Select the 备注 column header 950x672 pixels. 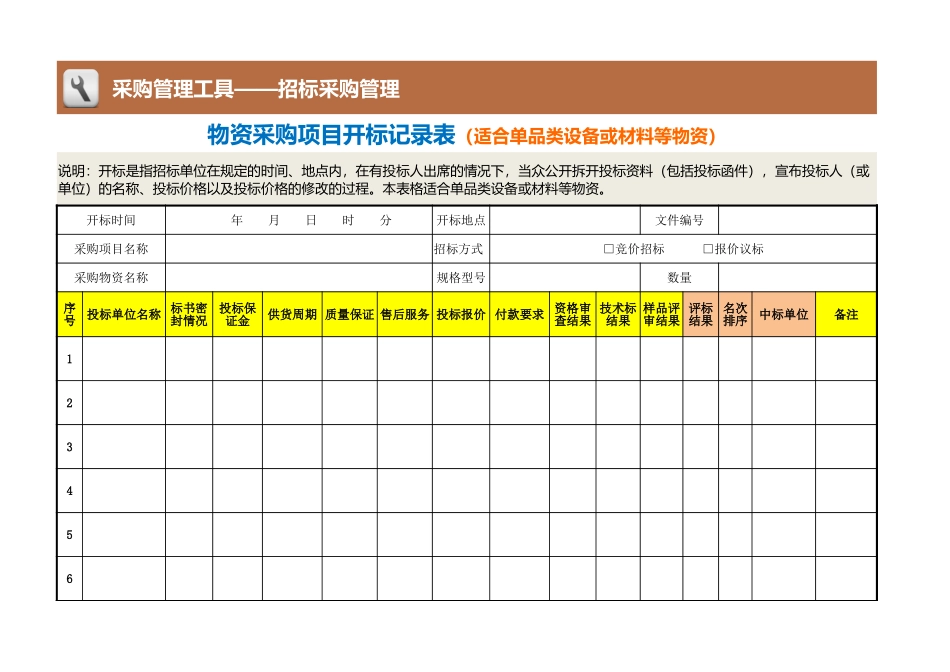click(846, 313)
